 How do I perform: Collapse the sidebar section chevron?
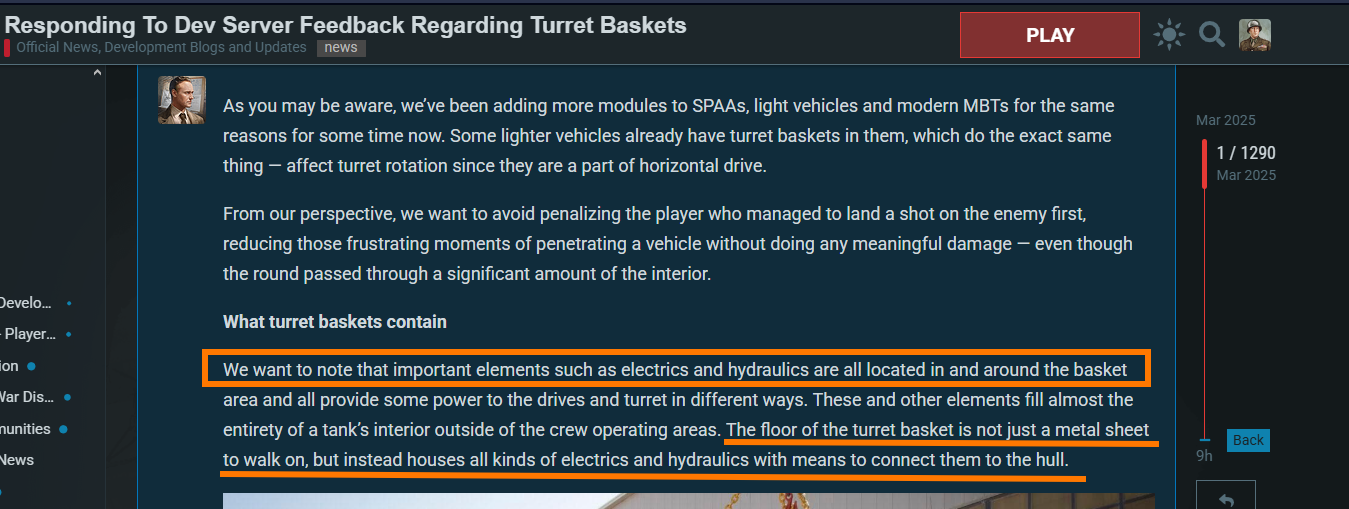click(x=97, y=72)
